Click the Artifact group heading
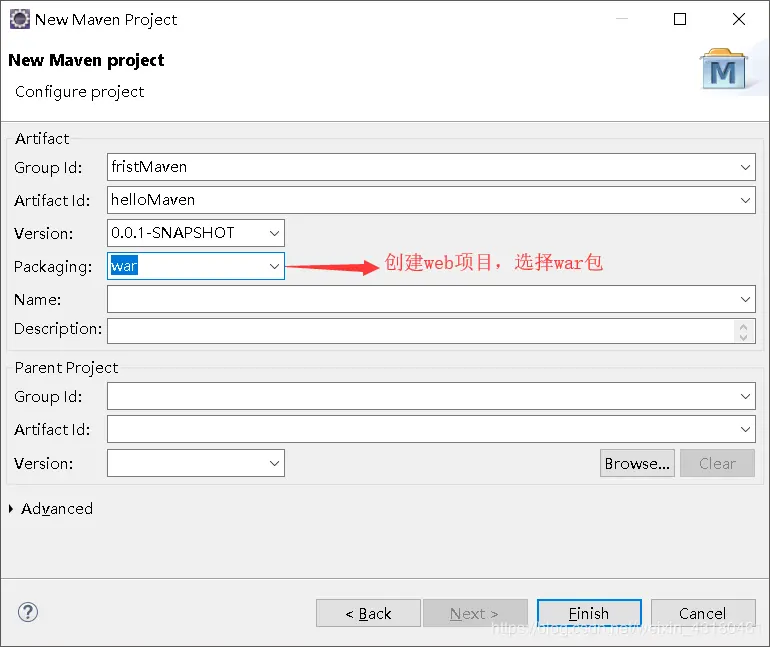 click(42, 138)
